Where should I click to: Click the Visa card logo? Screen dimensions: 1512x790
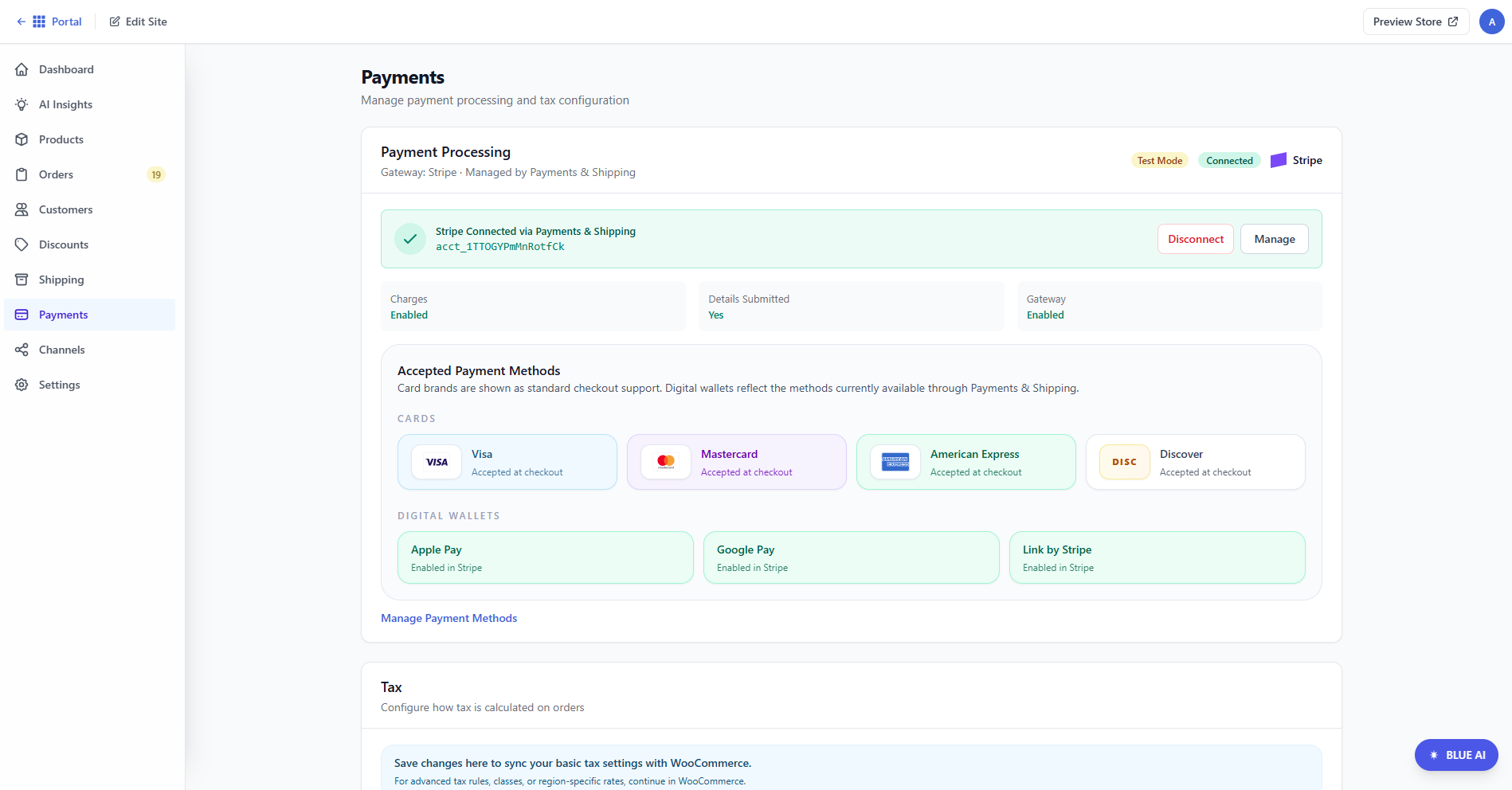(x=437, y=462)
